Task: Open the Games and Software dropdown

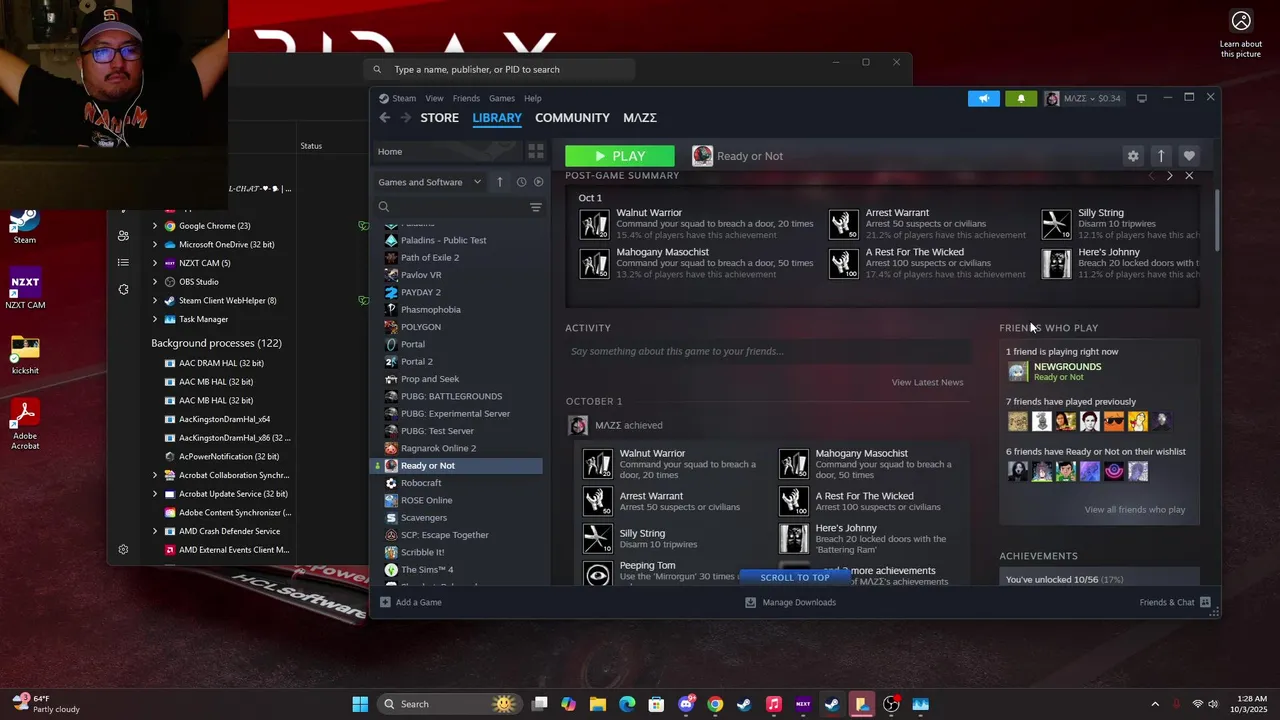Action: [429, 182]
